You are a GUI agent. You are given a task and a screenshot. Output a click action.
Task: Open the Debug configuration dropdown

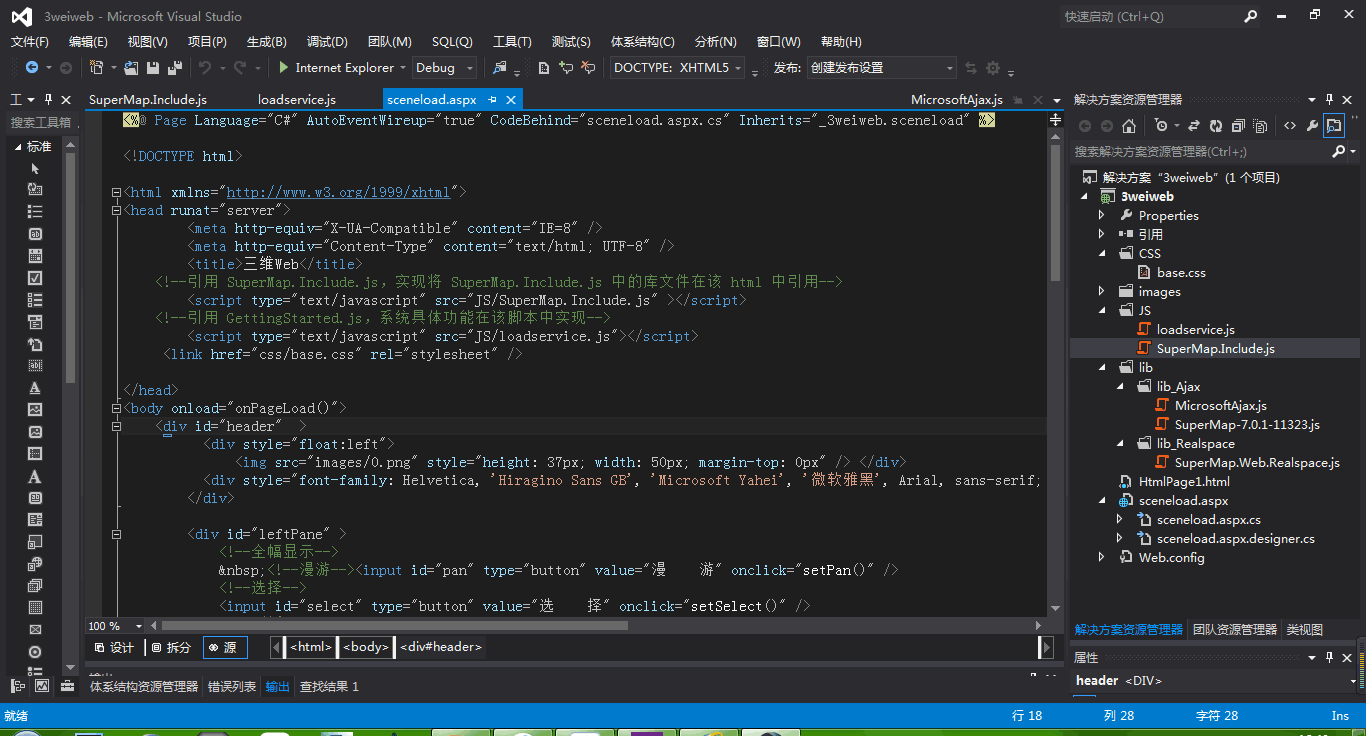470,68
